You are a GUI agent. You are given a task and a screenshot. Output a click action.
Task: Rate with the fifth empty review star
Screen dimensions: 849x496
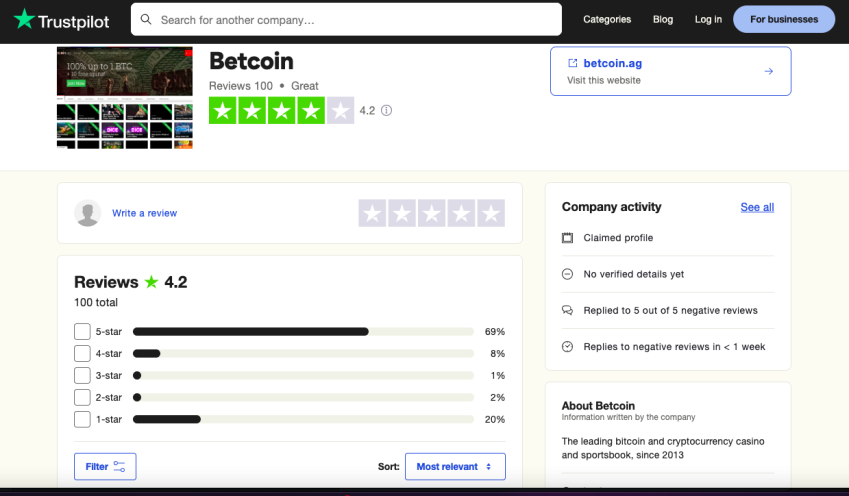(x=491, y=213)
